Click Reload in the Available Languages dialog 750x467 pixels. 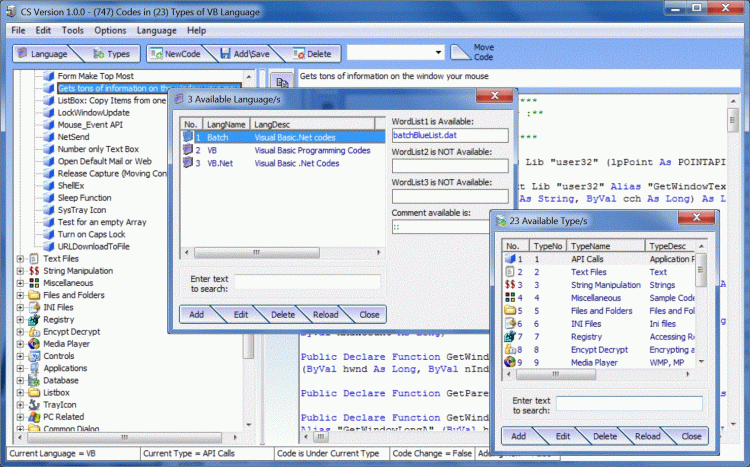click(x=325, y=314)
